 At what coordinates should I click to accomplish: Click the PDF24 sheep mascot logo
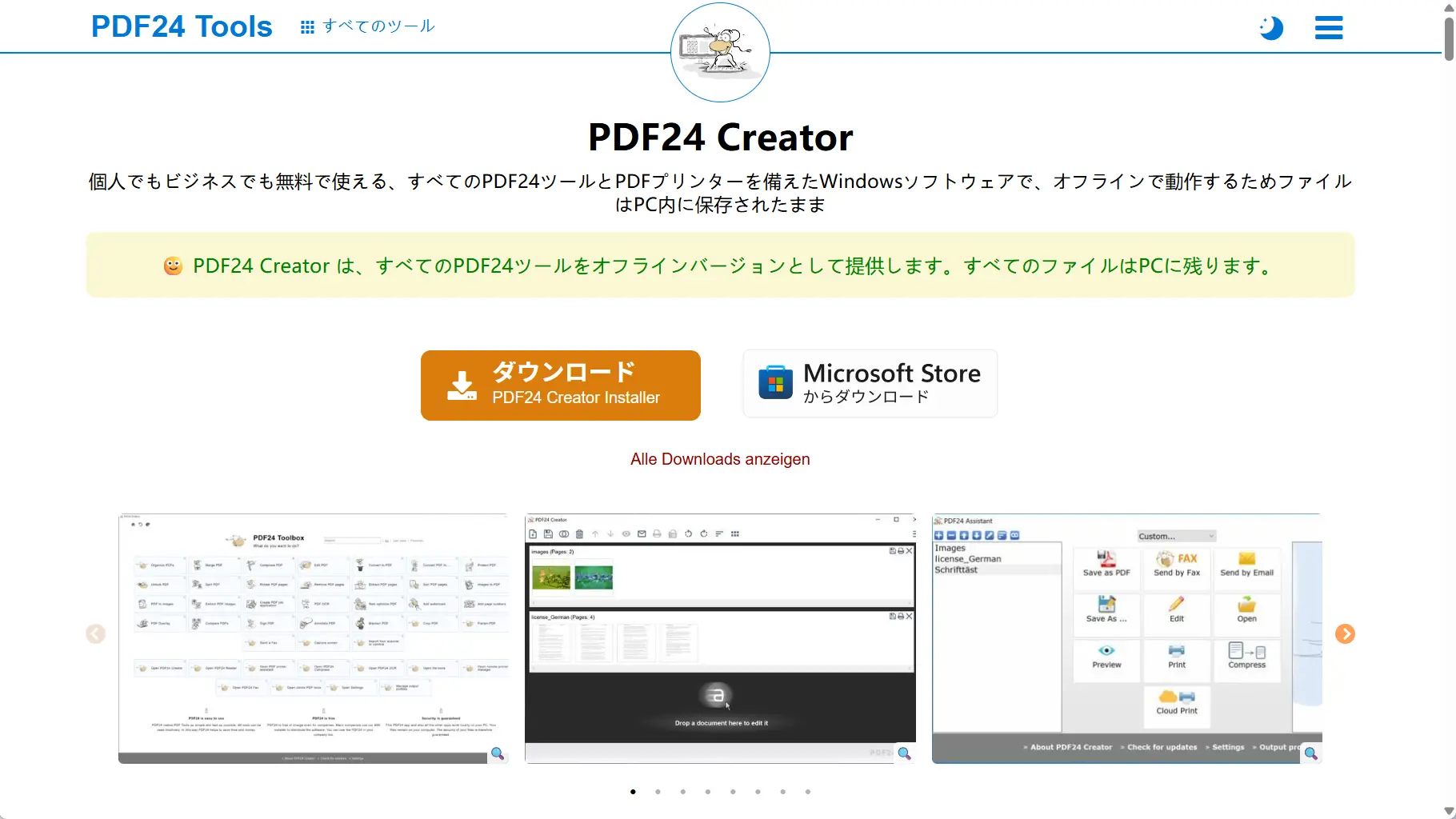point(720,52)
